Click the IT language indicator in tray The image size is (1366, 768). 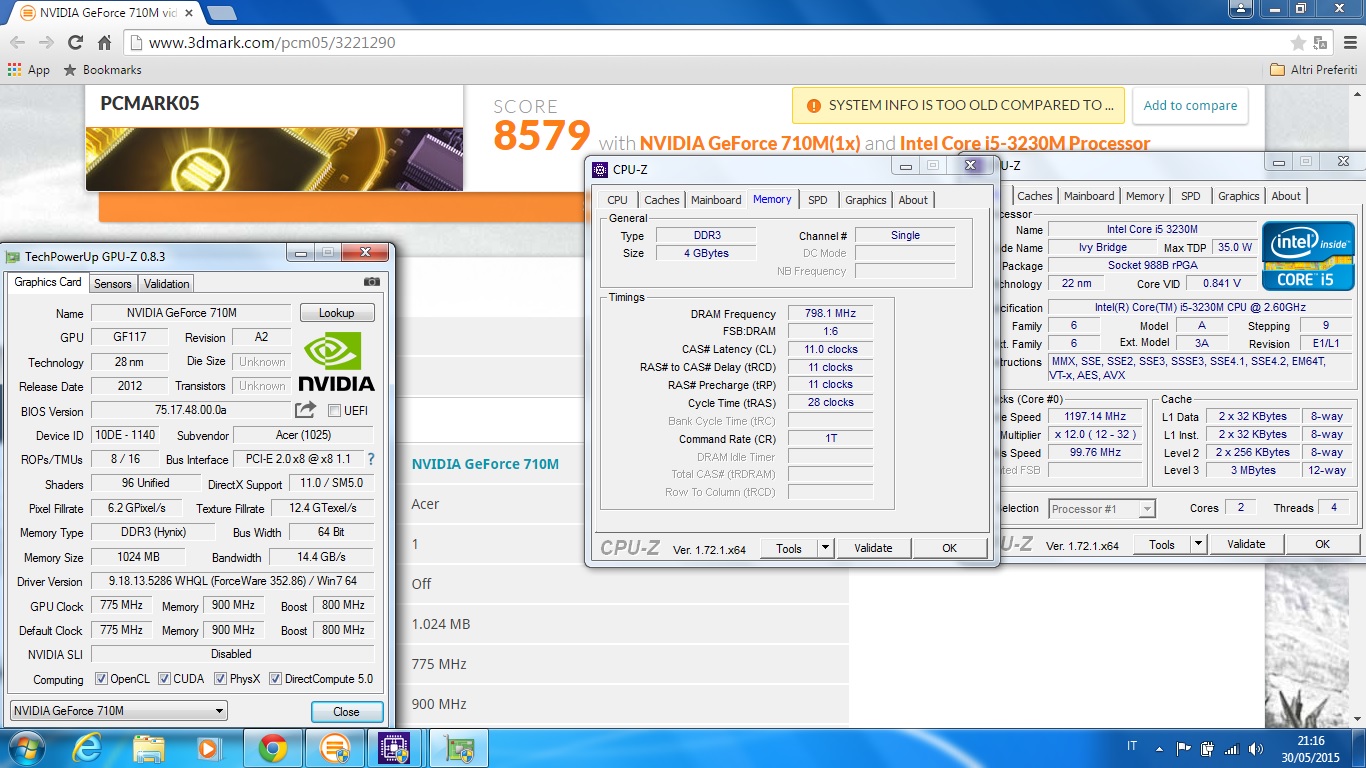click(1132, 746)
